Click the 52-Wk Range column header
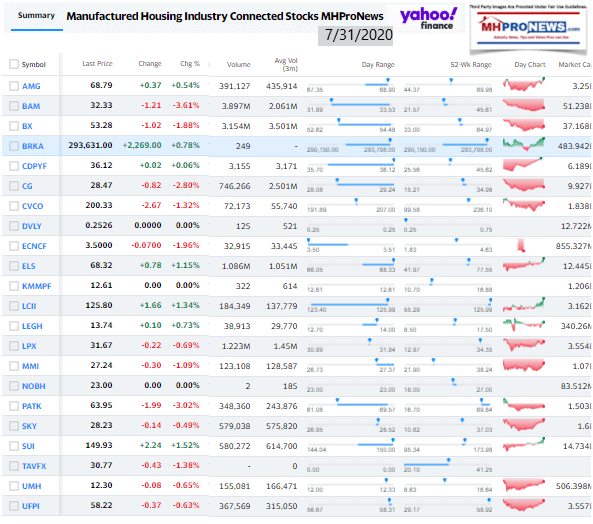The image size is (593, 524). [x=471, y=65]
